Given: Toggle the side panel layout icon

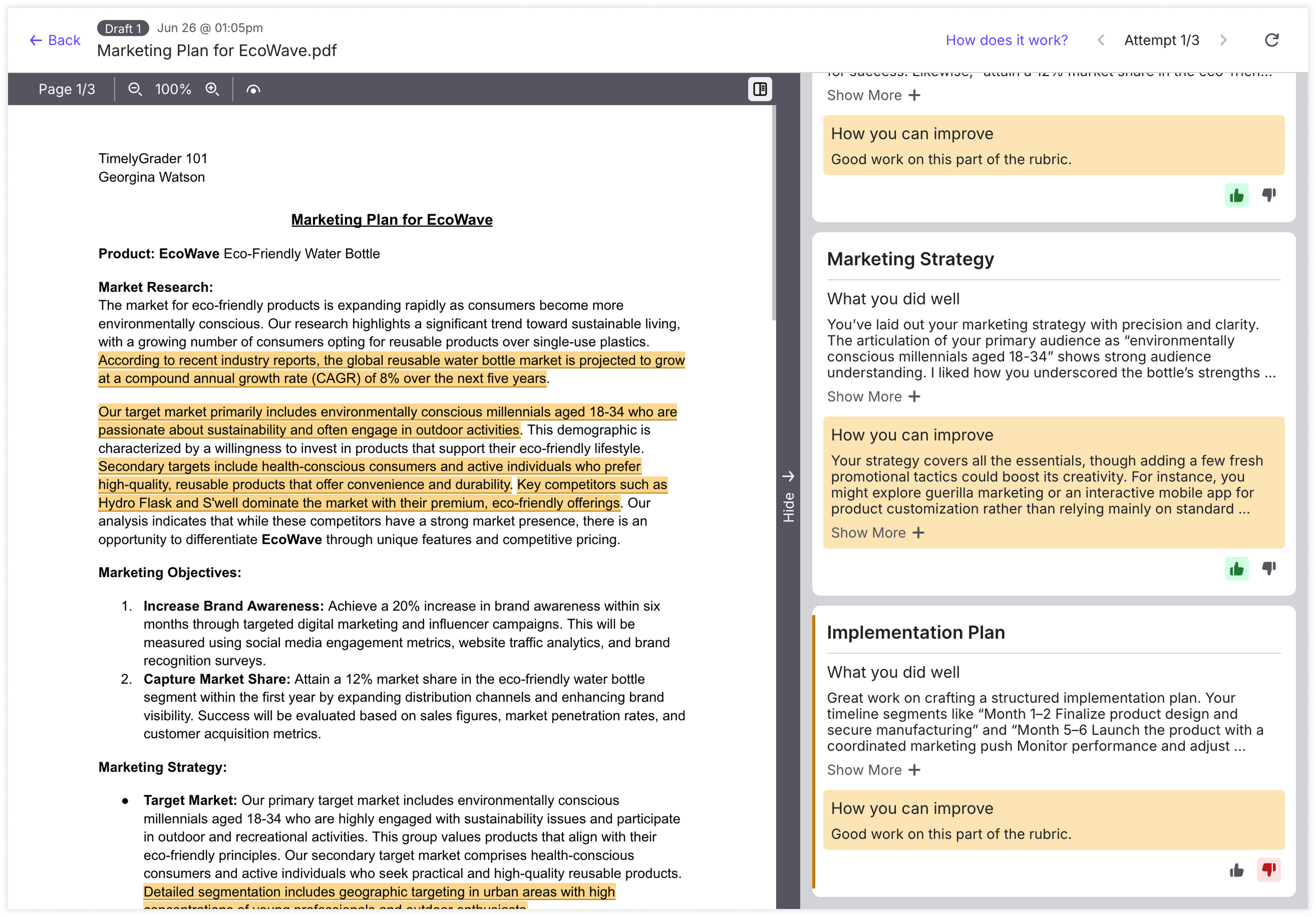Looking at the screenshot, I should coord(760,90).
